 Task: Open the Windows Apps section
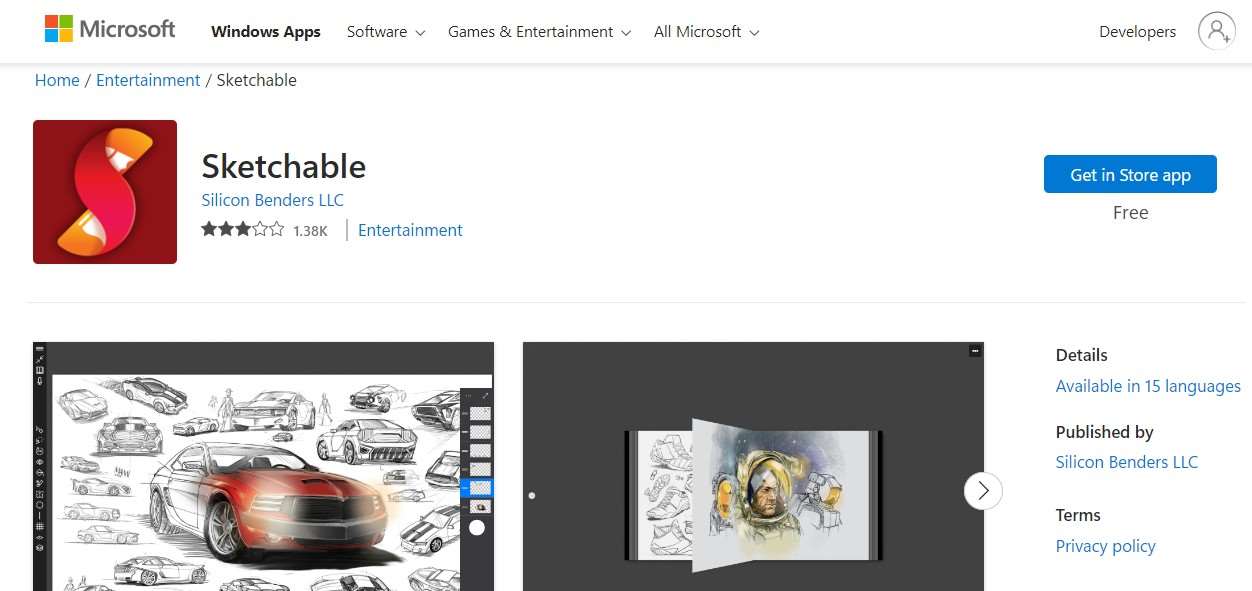coord(266,32)
